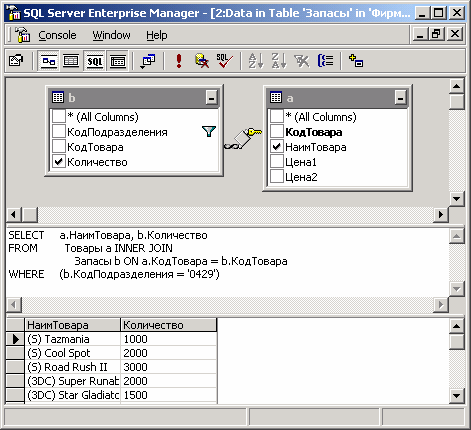Open the Console menu

(57, 35)
